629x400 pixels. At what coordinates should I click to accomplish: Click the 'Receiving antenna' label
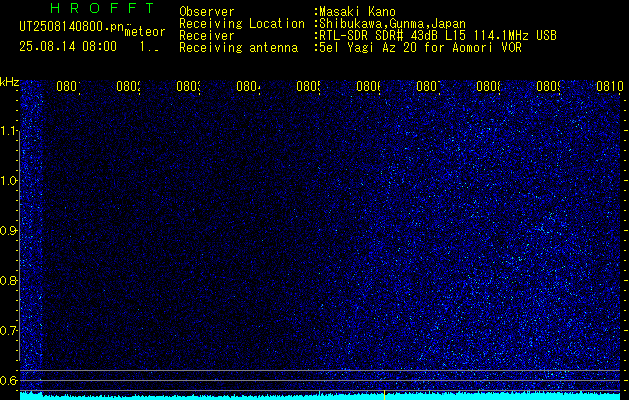click(x=238, y=48)
